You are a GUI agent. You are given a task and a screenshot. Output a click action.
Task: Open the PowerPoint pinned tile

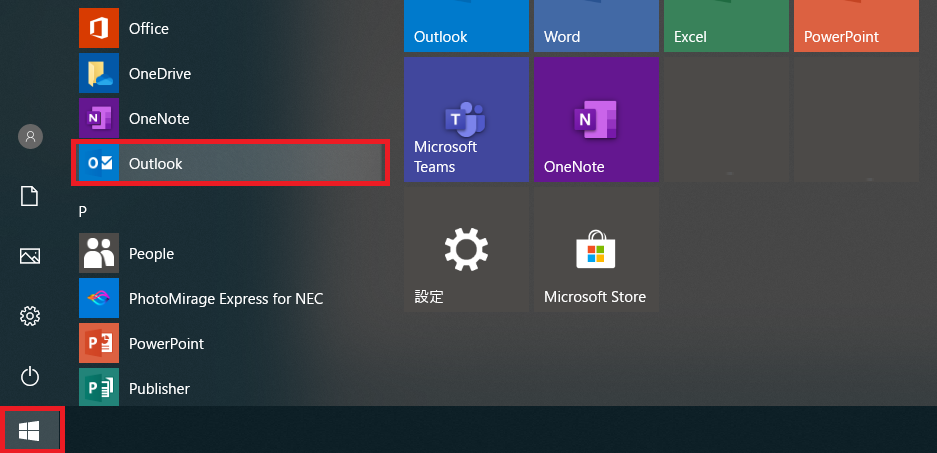[856, 26]
